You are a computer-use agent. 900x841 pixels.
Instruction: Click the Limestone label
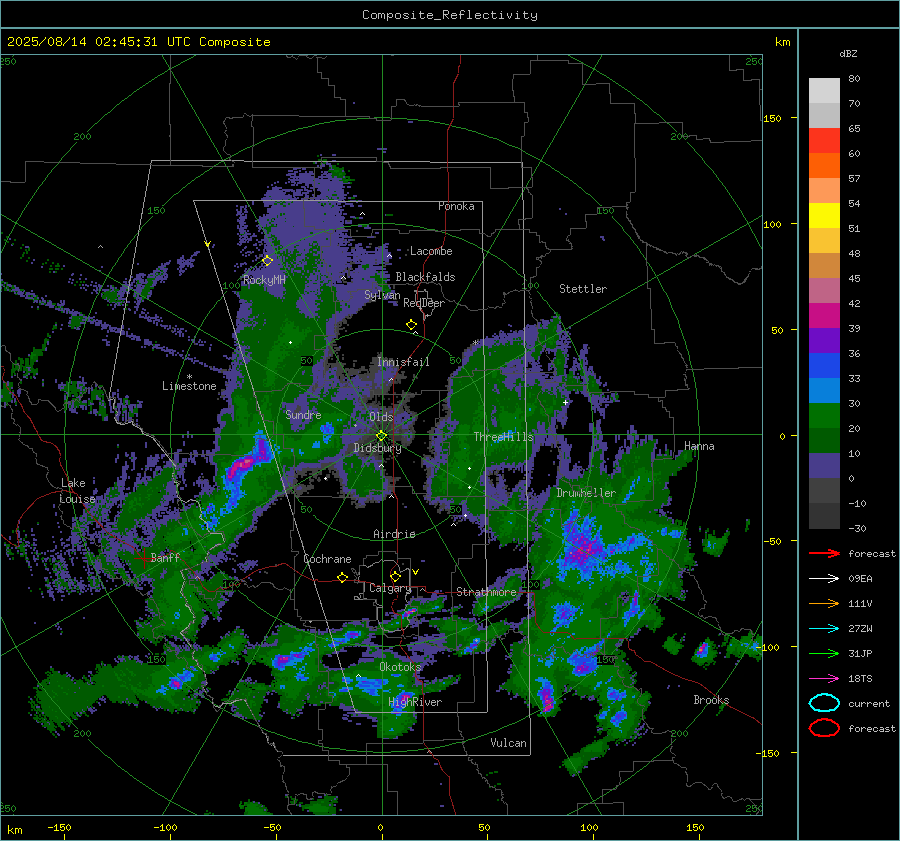click(189, 386)
